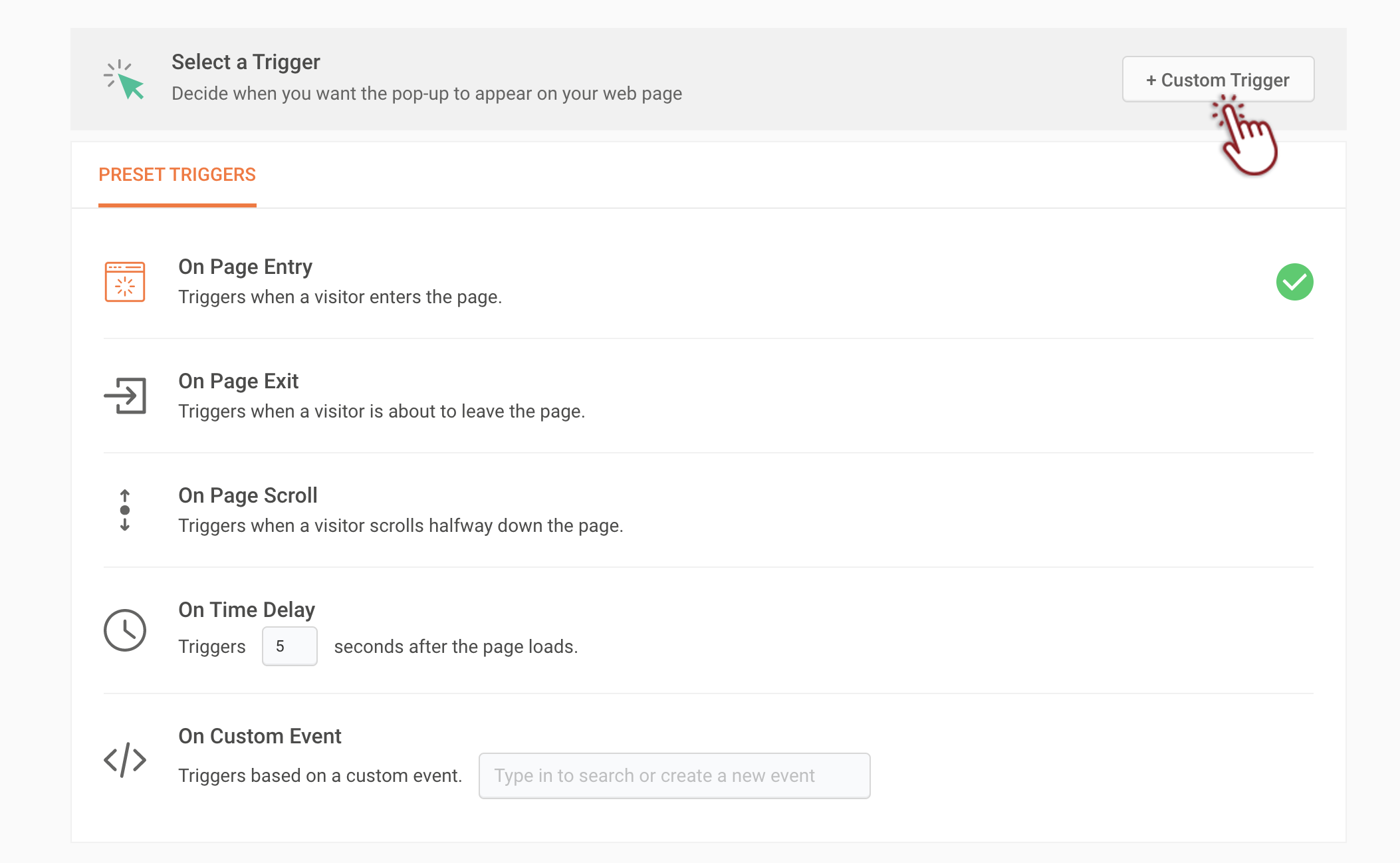Choose the On Page Exit trigger title
The image size is (1400, 863).
click(238, 381)
